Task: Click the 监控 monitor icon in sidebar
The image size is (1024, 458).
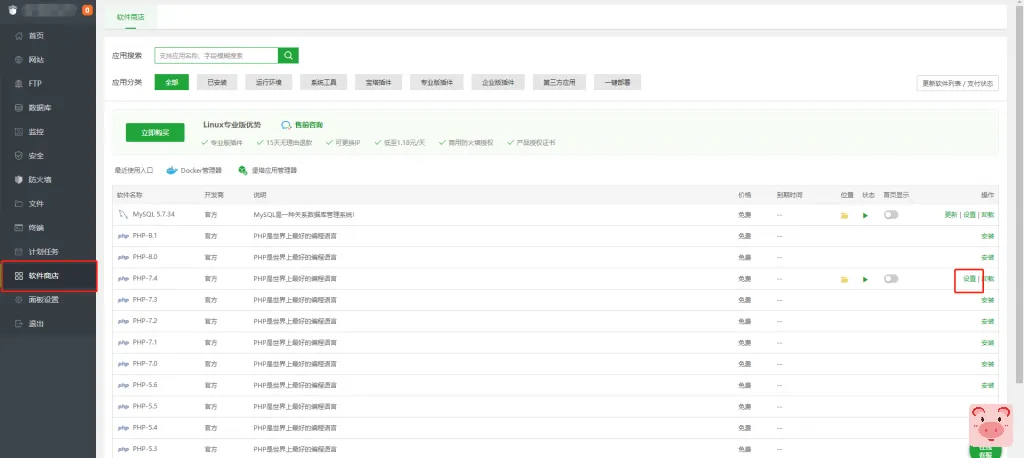Action: (19, 132)
